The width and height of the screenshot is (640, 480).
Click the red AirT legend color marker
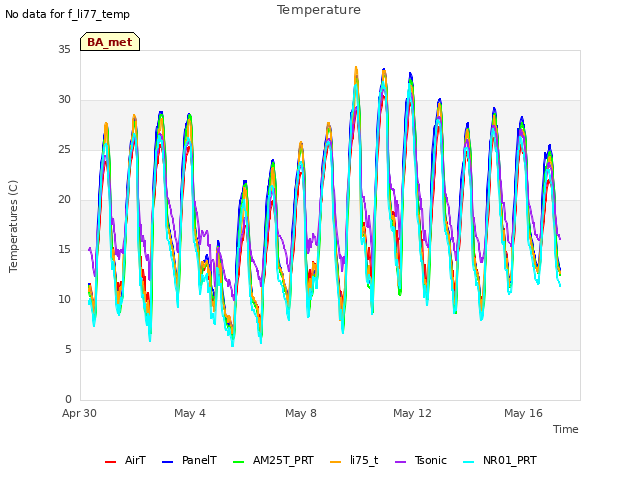click(x=110, y=462)
